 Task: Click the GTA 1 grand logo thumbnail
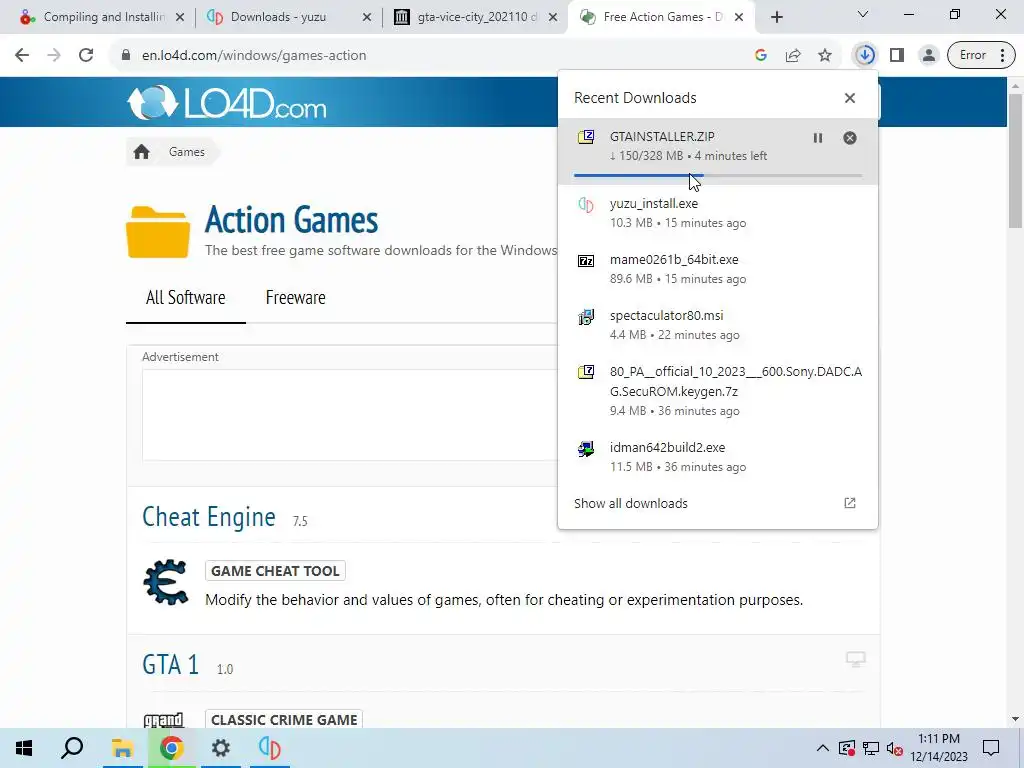(x=163, y=720)
